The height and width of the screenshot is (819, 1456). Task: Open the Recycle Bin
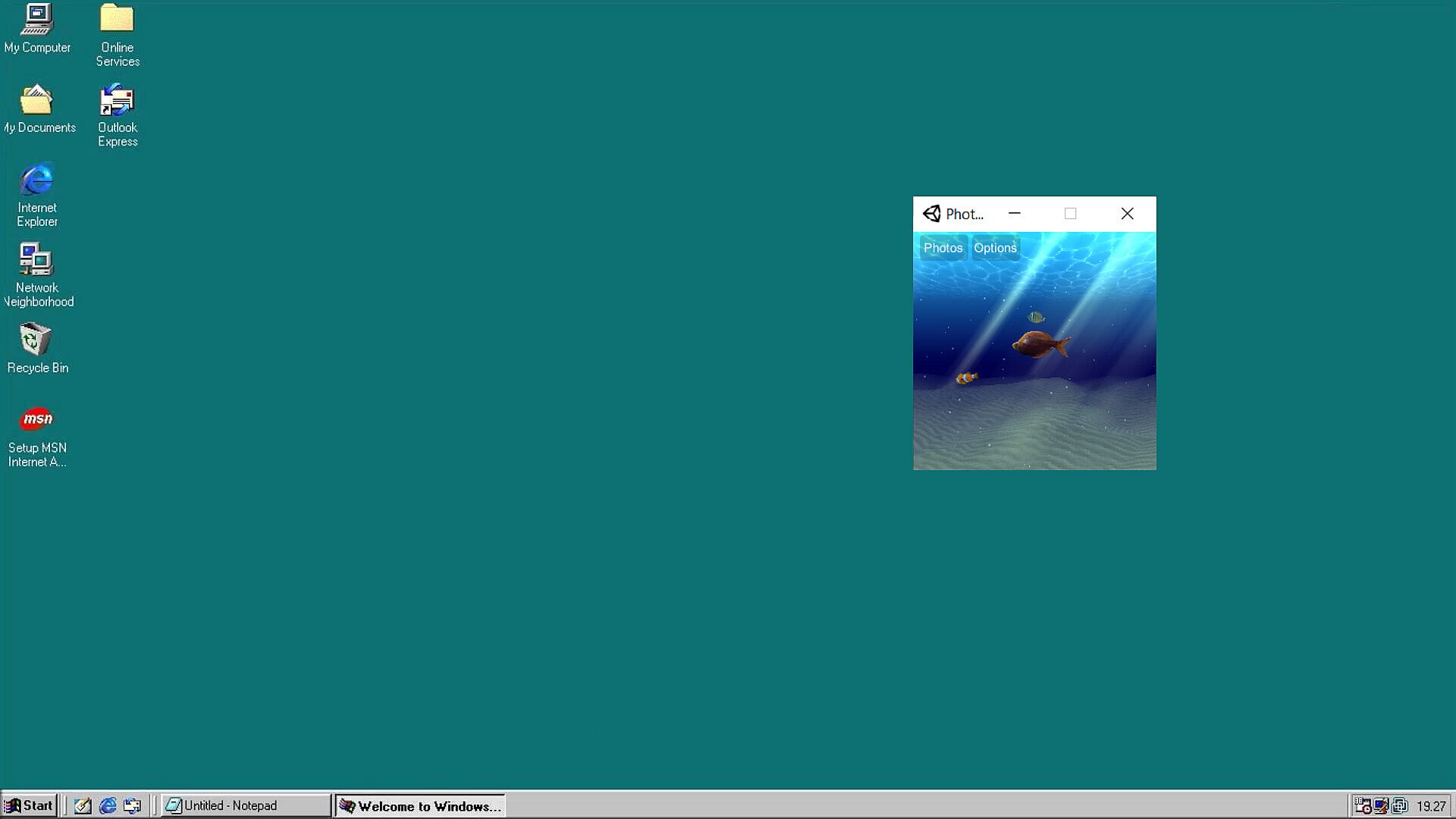(x=36, y=340)
